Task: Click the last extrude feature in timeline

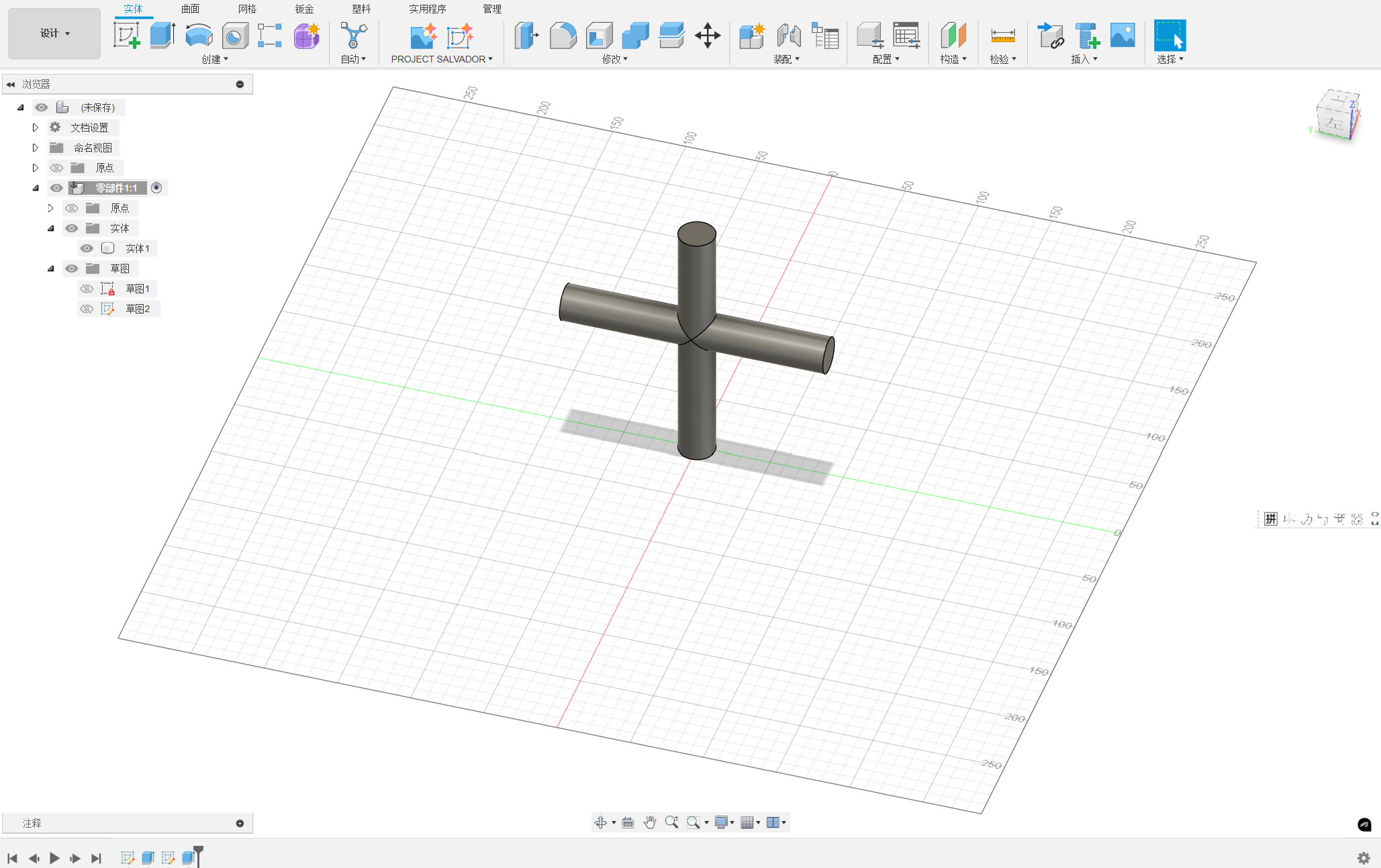Action: click(188, 857)
